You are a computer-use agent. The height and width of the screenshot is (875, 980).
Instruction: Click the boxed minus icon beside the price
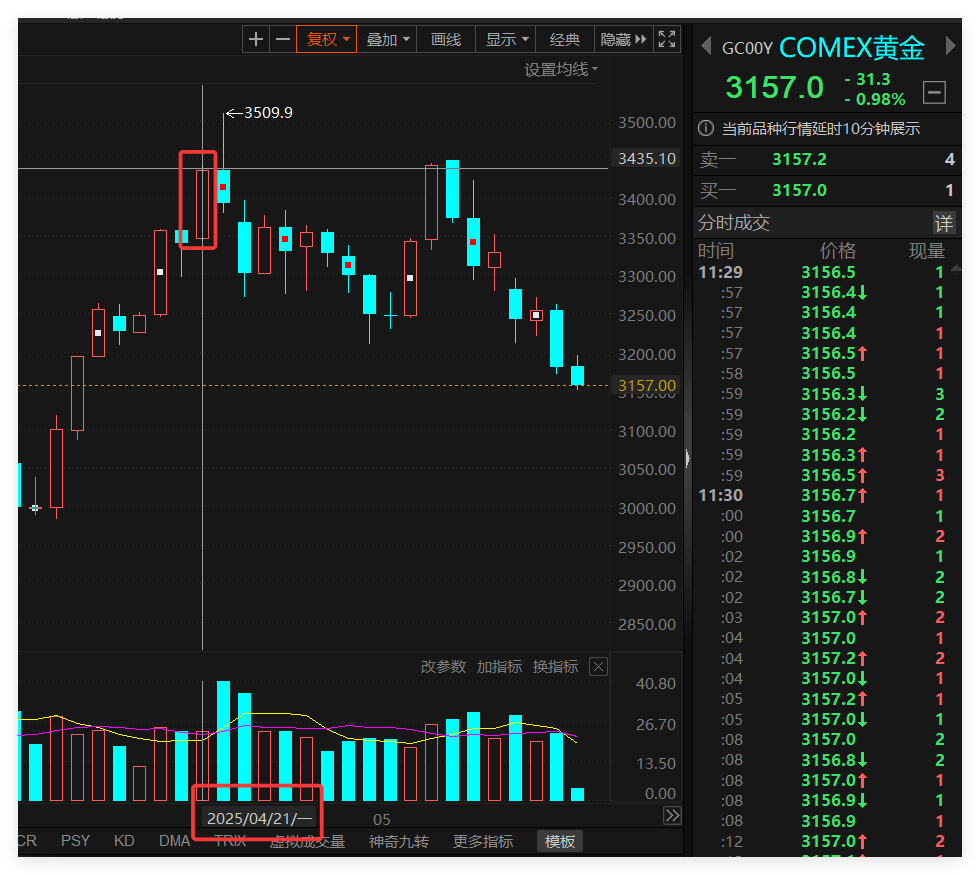click(x=934, y=92)
